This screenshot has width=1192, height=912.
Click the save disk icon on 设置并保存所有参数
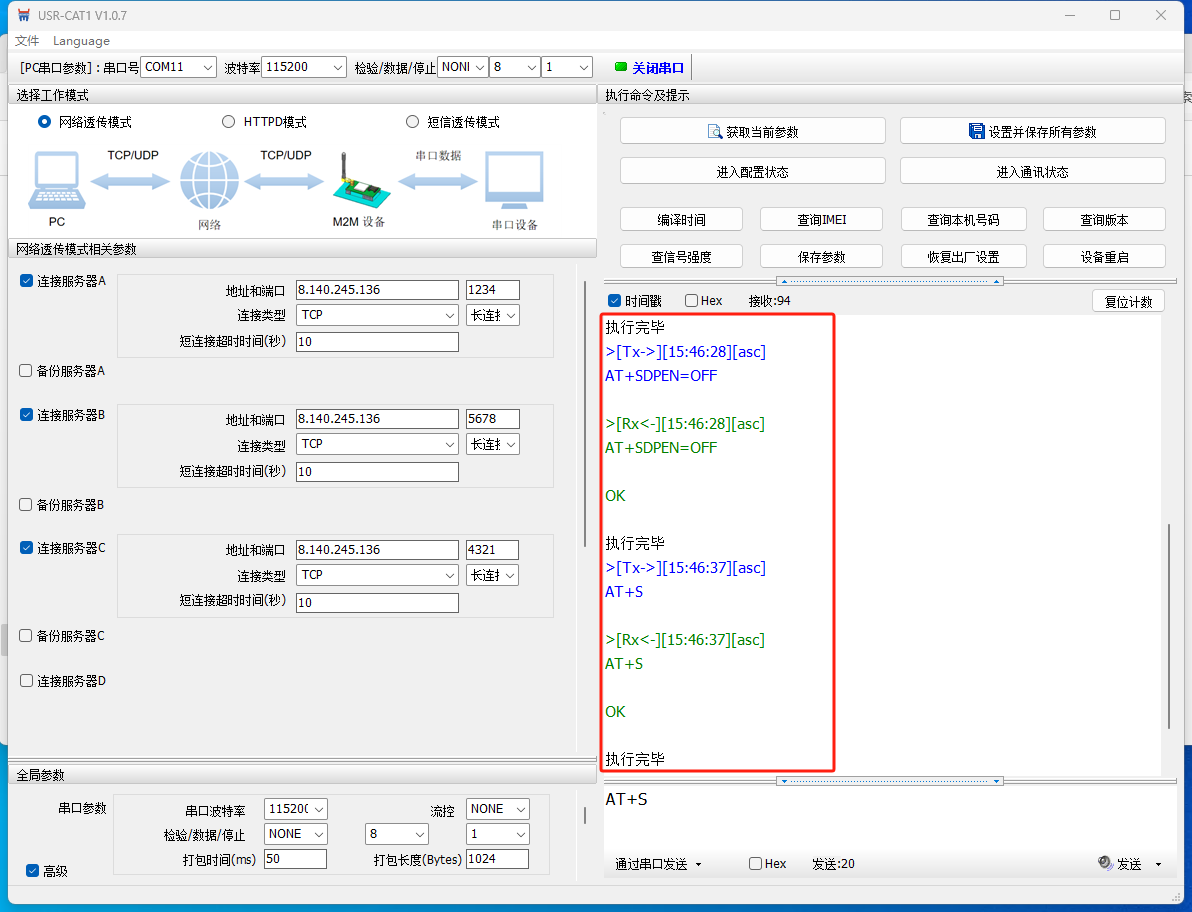click(977, 131)
